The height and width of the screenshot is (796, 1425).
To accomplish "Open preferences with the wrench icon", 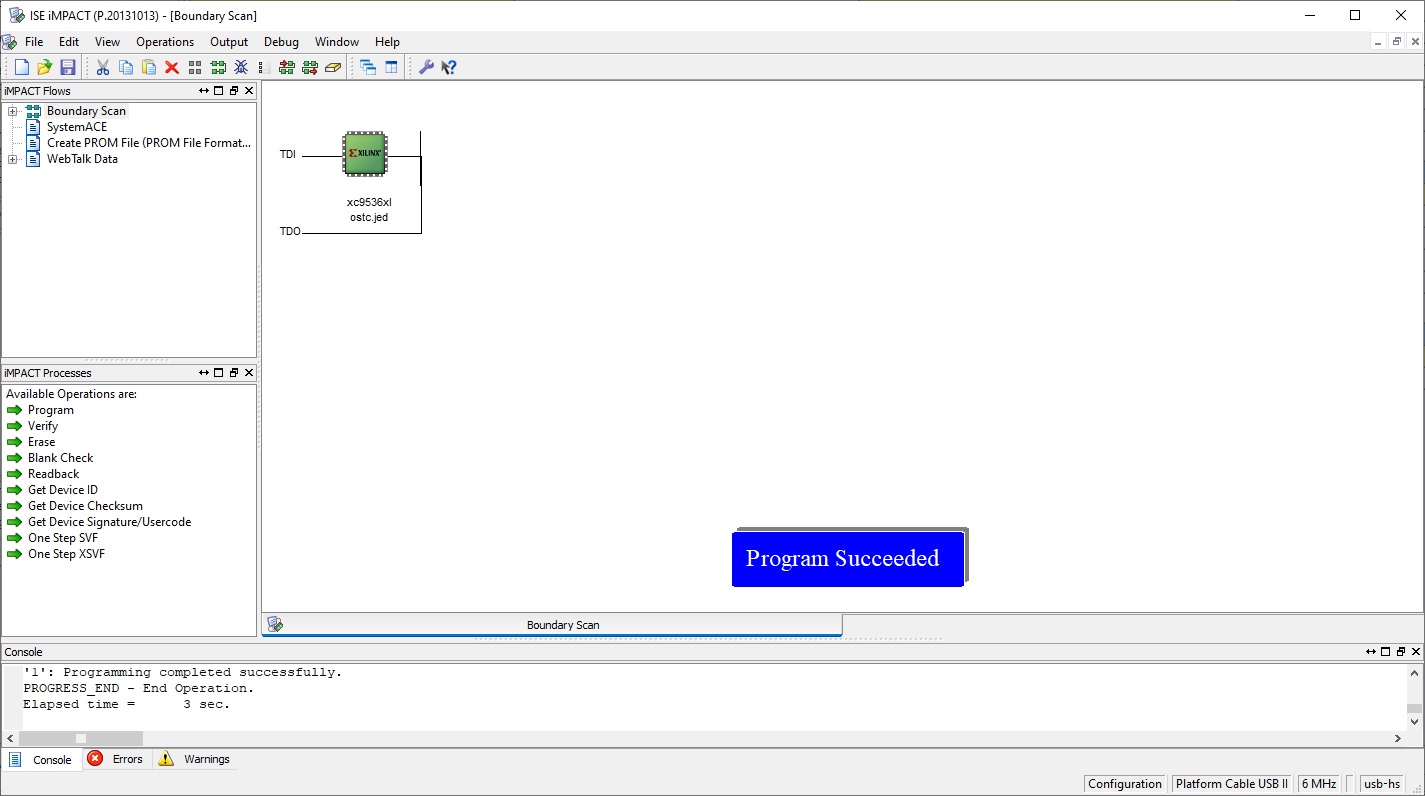I will [426, 67].
